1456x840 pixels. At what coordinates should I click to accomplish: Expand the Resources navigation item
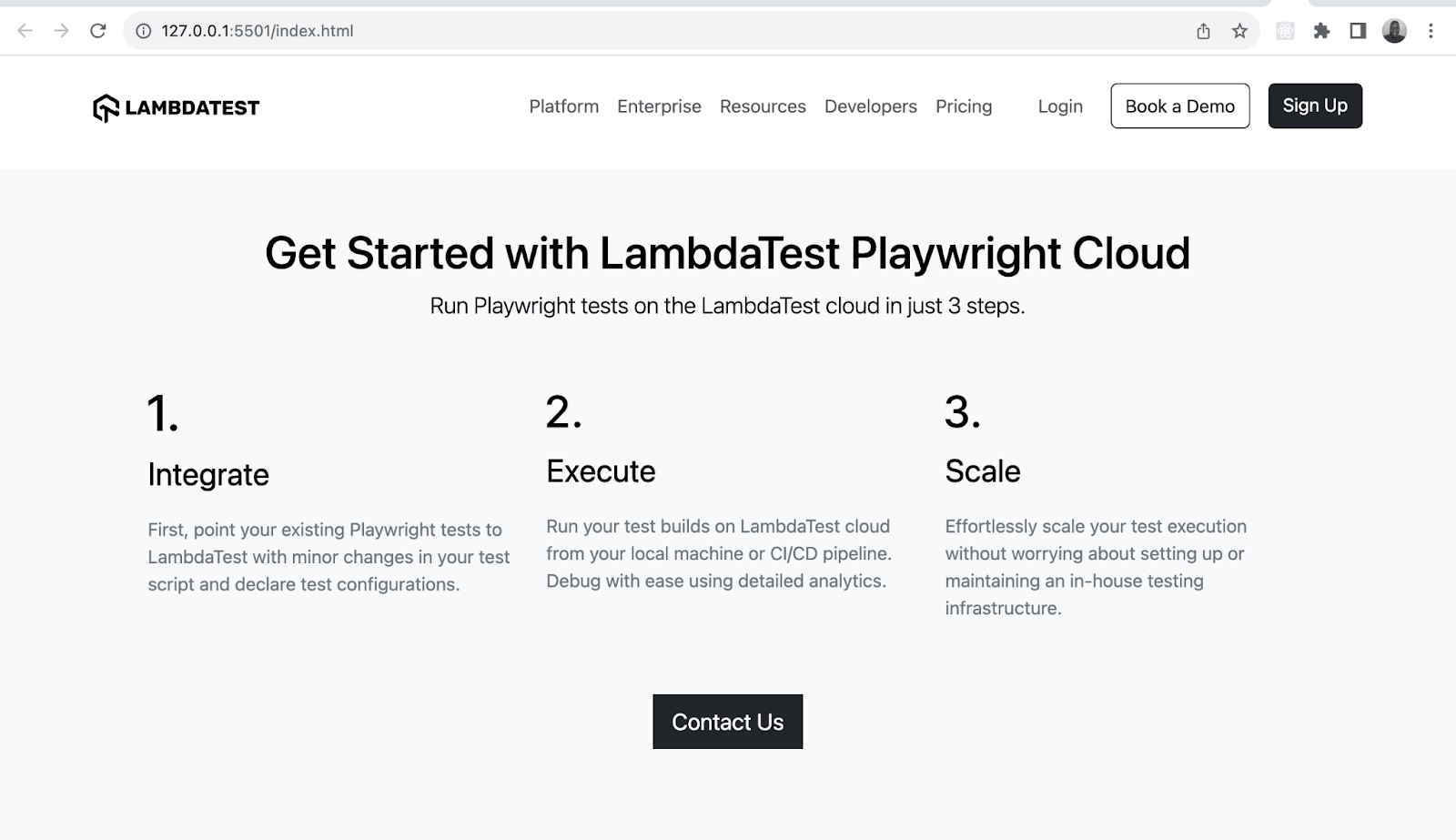763,106
